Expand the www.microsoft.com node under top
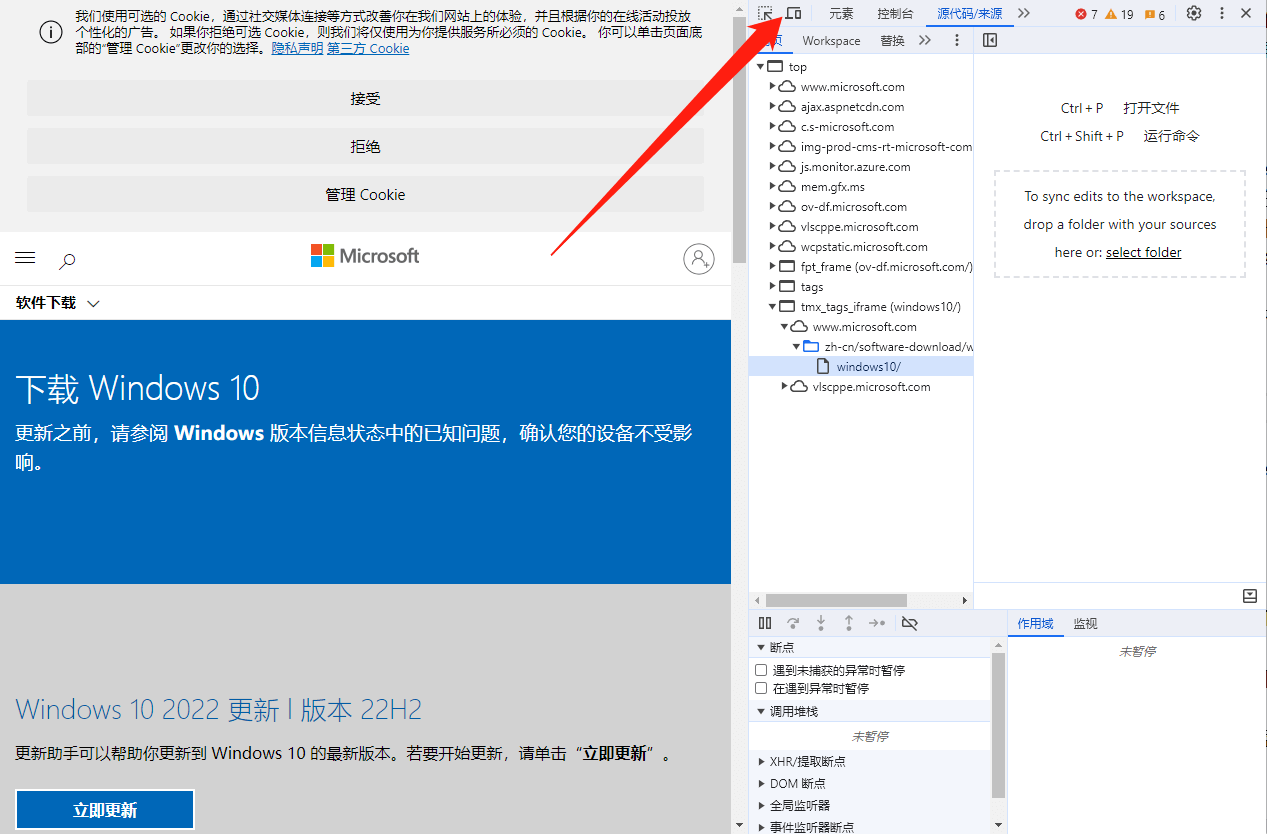Image resolution: width=1267 pixels, height=834 pixels. [x=773, y=87]
